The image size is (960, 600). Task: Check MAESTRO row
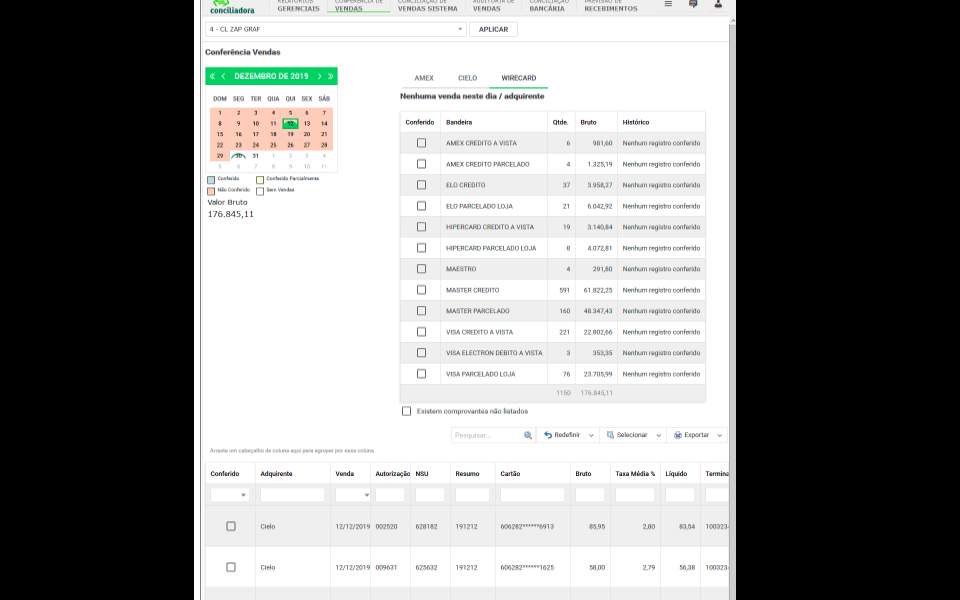(421, 269)
